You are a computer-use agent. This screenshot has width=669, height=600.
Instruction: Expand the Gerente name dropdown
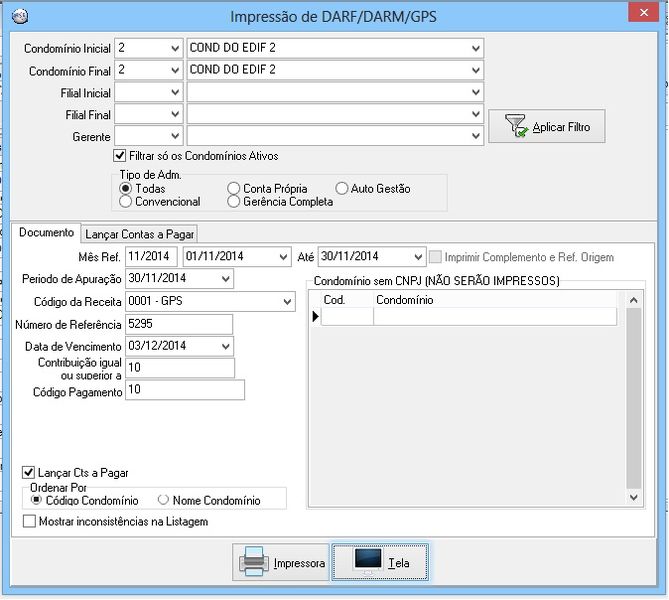[476, 136]
